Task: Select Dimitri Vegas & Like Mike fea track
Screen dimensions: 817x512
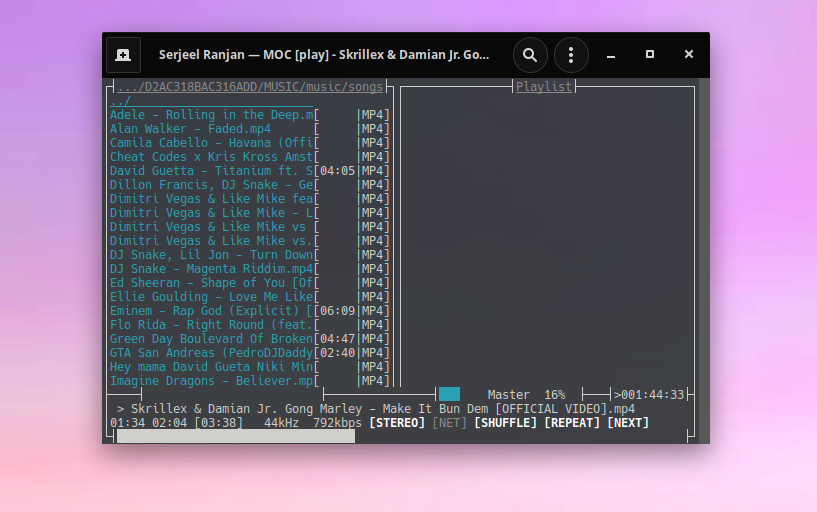Action: click(212, 199)
